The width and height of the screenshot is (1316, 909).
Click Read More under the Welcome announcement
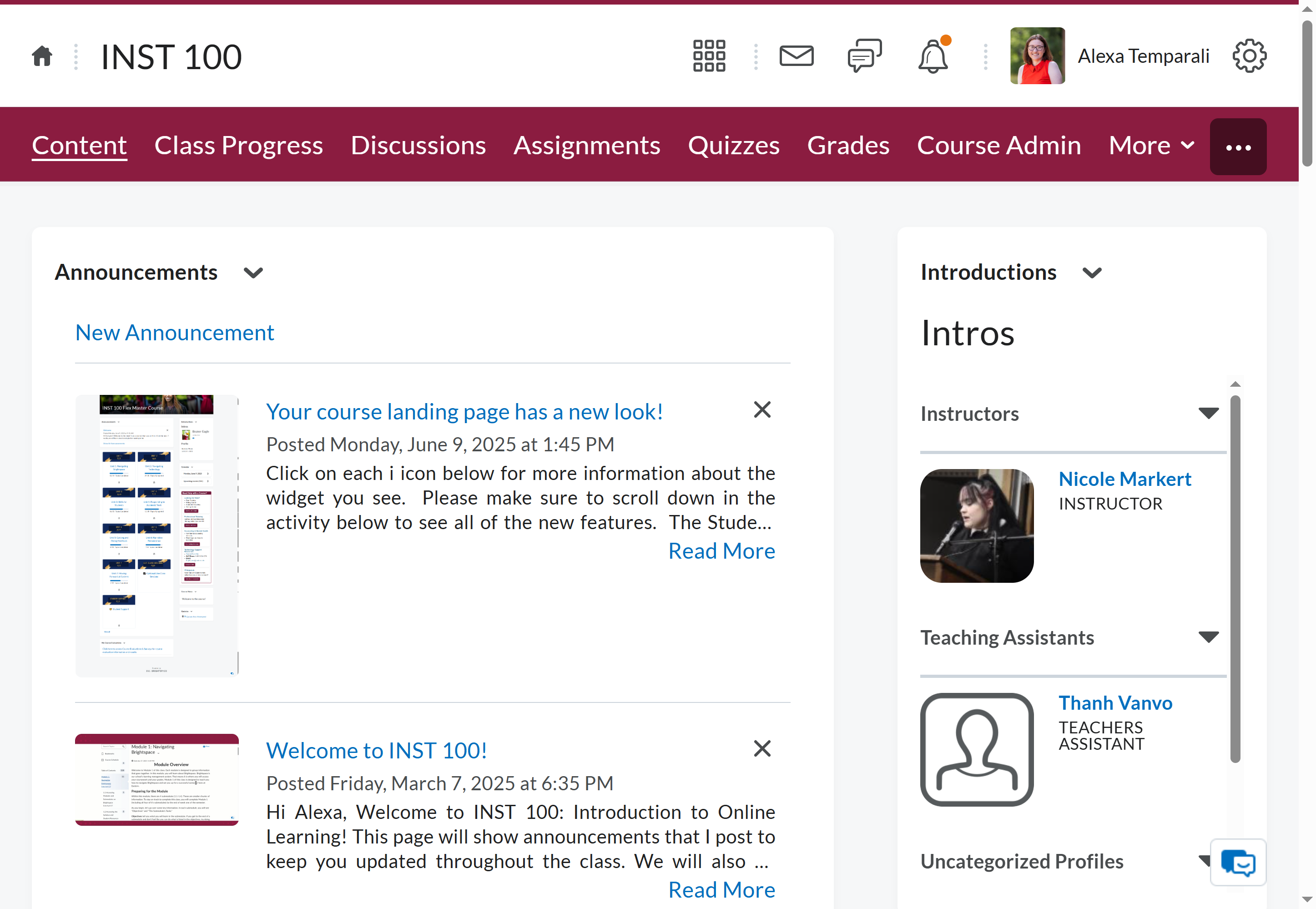coord(721,890)
